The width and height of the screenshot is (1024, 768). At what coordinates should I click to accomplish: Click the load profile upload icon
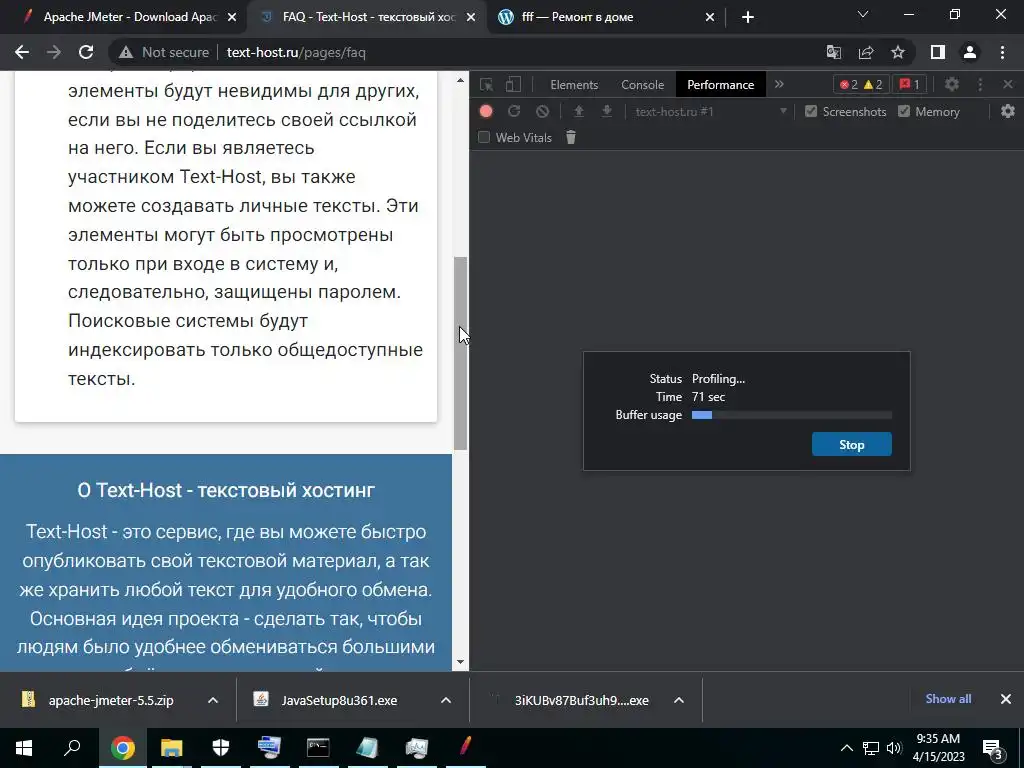[579, 112]
